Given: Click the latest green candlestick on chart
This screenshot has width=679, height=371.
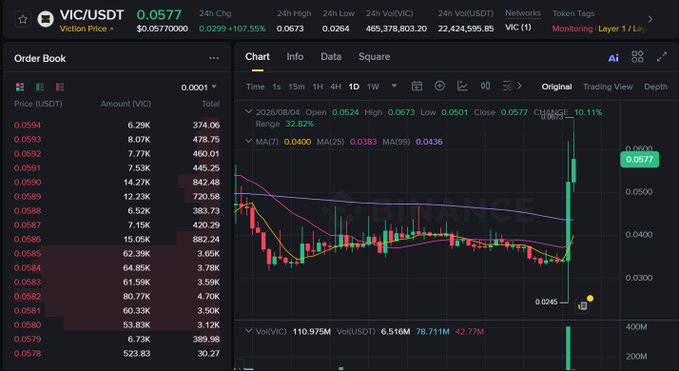Looking at the screenshot, I should [x=574, y=171].
